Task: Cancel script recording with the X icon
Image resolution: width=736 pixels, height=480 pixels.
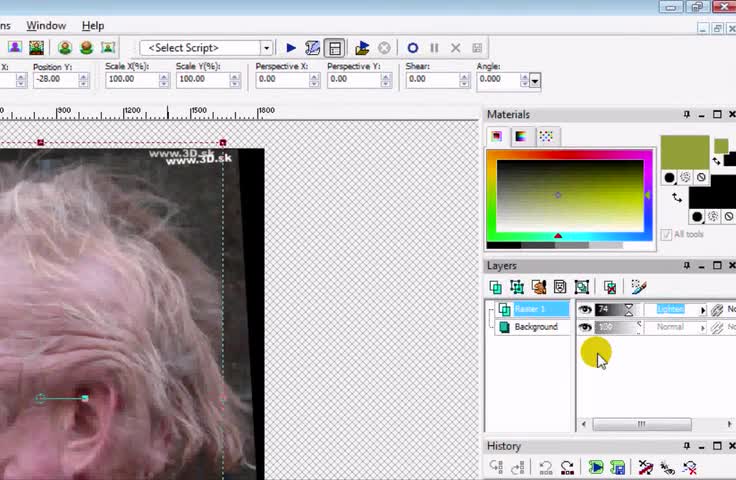Action: [455, 48]
